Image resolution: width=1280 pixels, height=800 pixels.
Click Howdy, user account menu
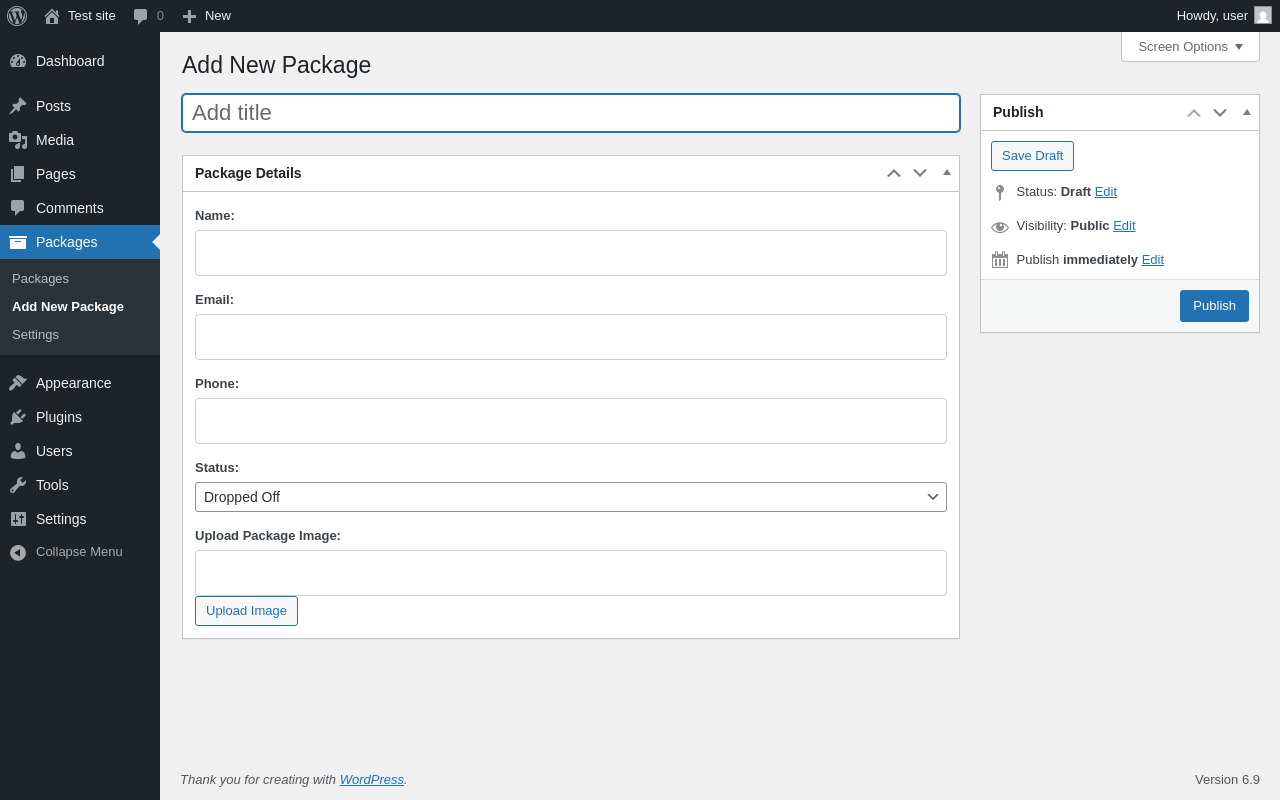point(1224,16)
